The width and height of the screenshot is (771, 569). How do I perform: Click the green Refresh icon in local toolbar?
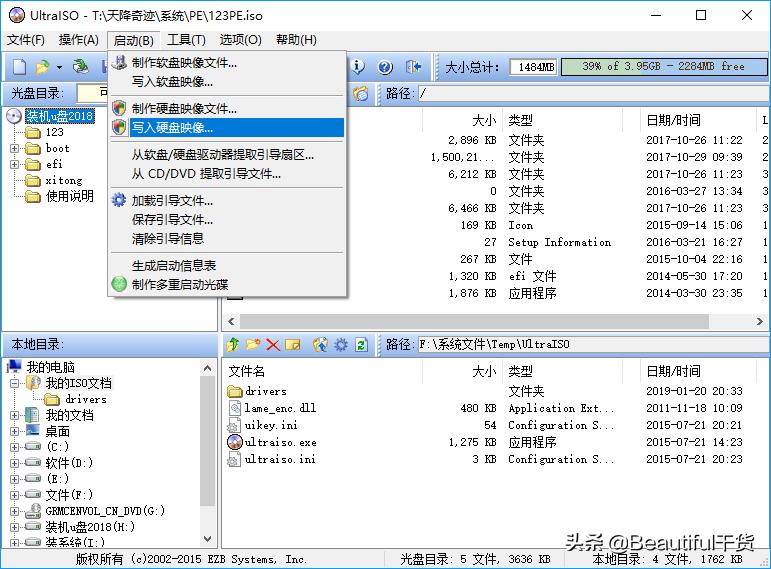pyautogui.click(x=361, y=345)
